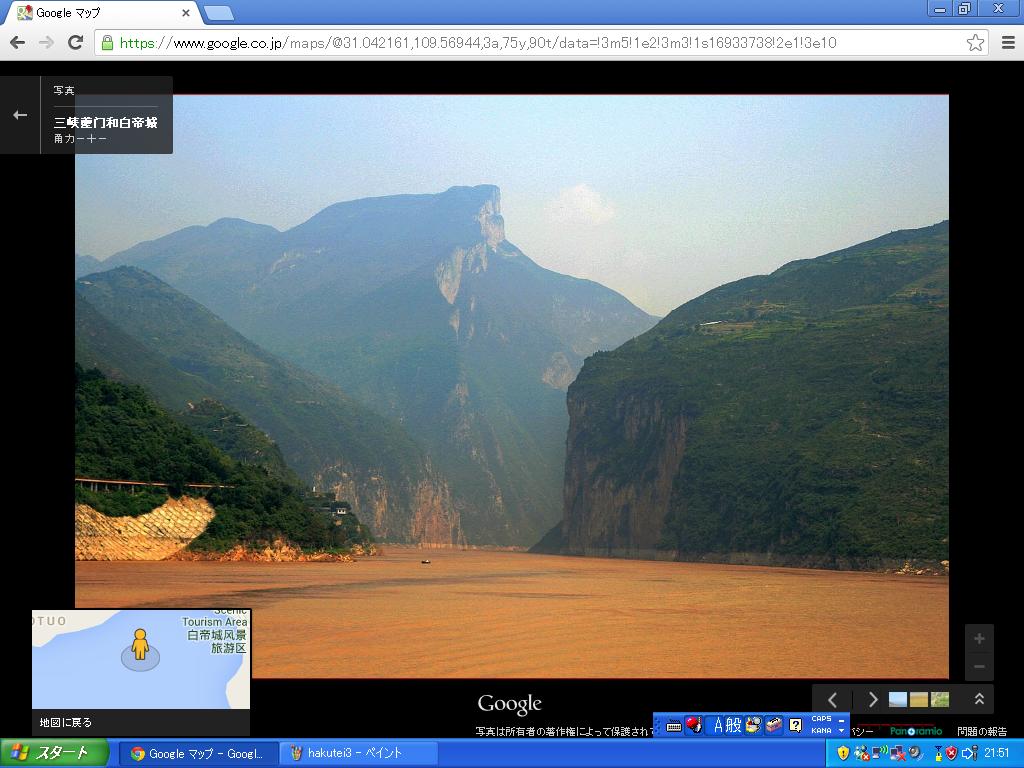Zoom in with the plus button
This screenshot has height=768, width=1024.
(979, 639)
